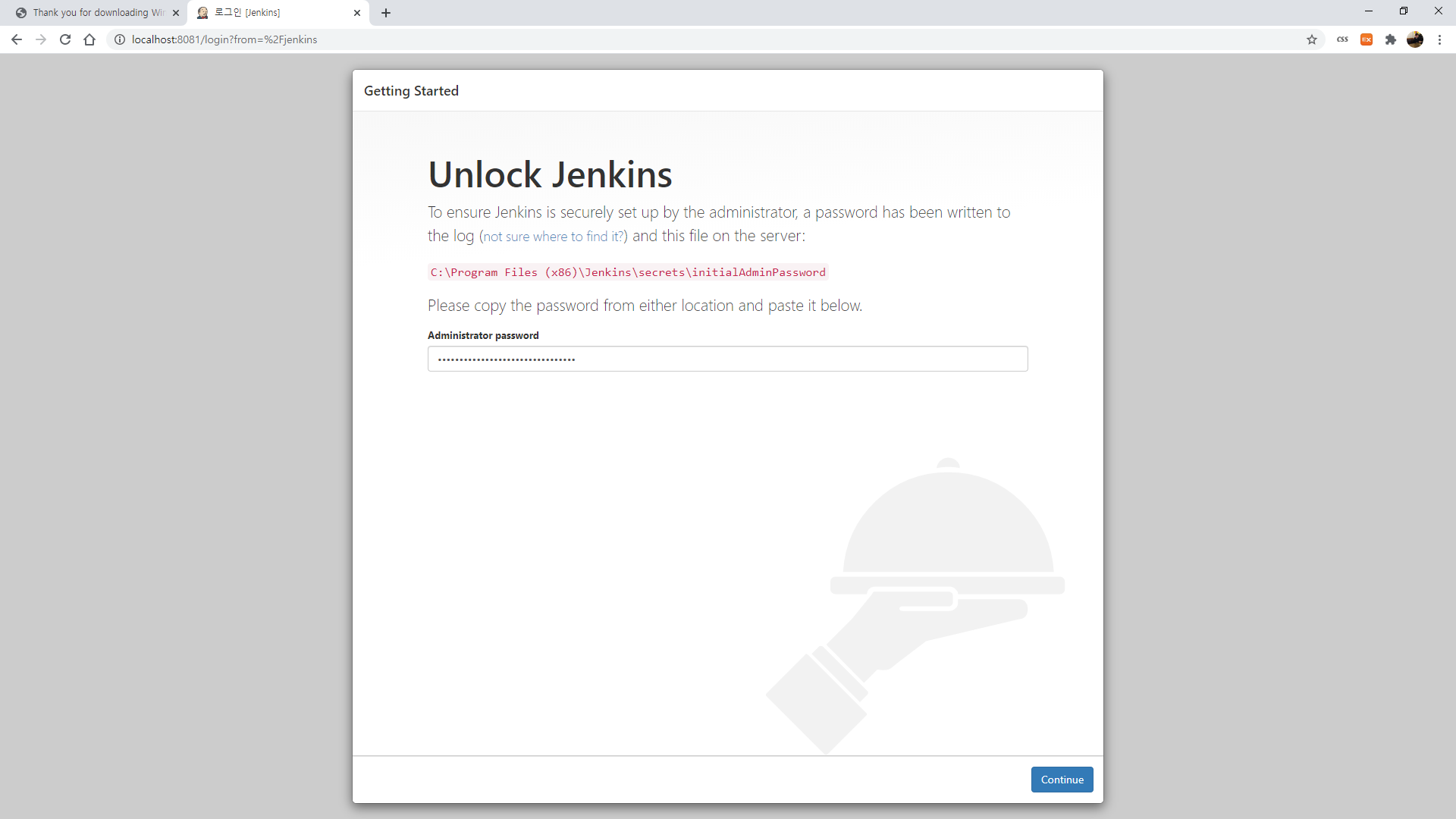
Task: Click the Continue button
Action: pyautogui.click(x=1062, y=780)
